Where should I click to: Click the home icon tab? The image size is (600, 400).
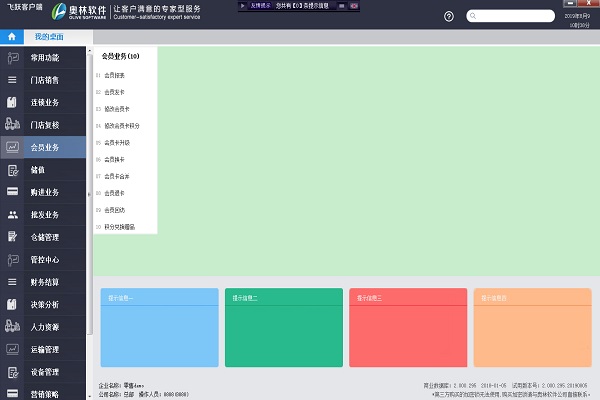click(11, 36)
